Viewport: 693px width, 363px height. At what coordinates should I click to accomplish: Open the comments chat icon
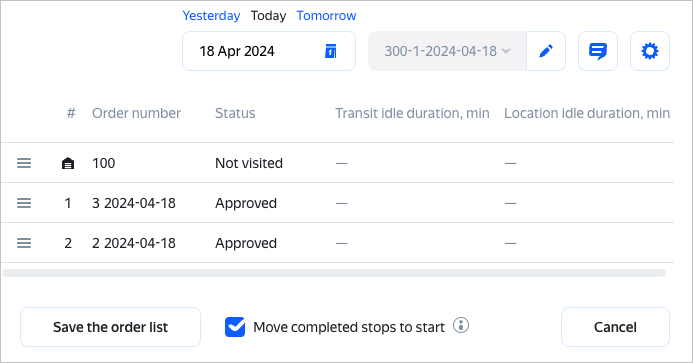tap(598, 51)
